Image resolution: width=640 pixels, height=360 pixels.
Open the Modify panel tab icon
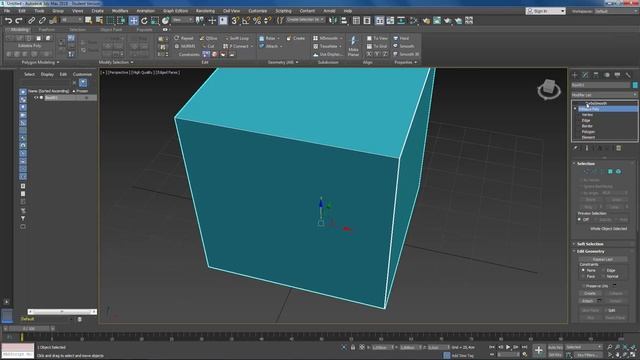(585, 75)
